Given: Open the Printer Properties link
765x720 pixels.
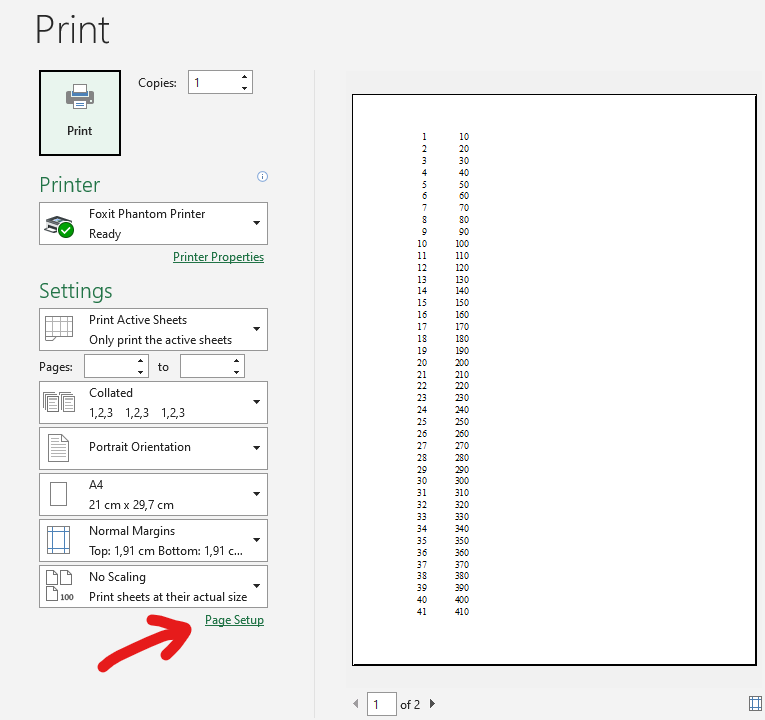Looking at the screenshot, I should (218, 257).
